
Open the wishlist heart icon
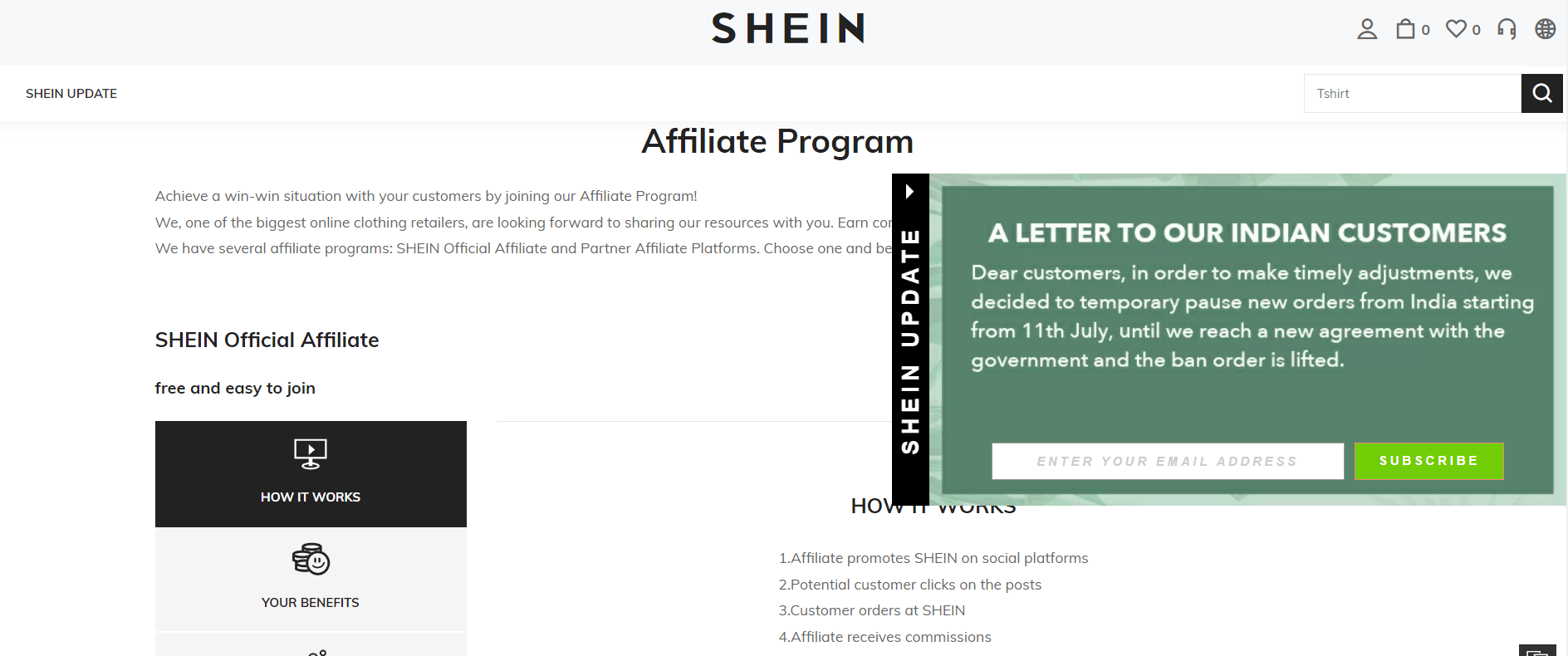[1456, 29]
